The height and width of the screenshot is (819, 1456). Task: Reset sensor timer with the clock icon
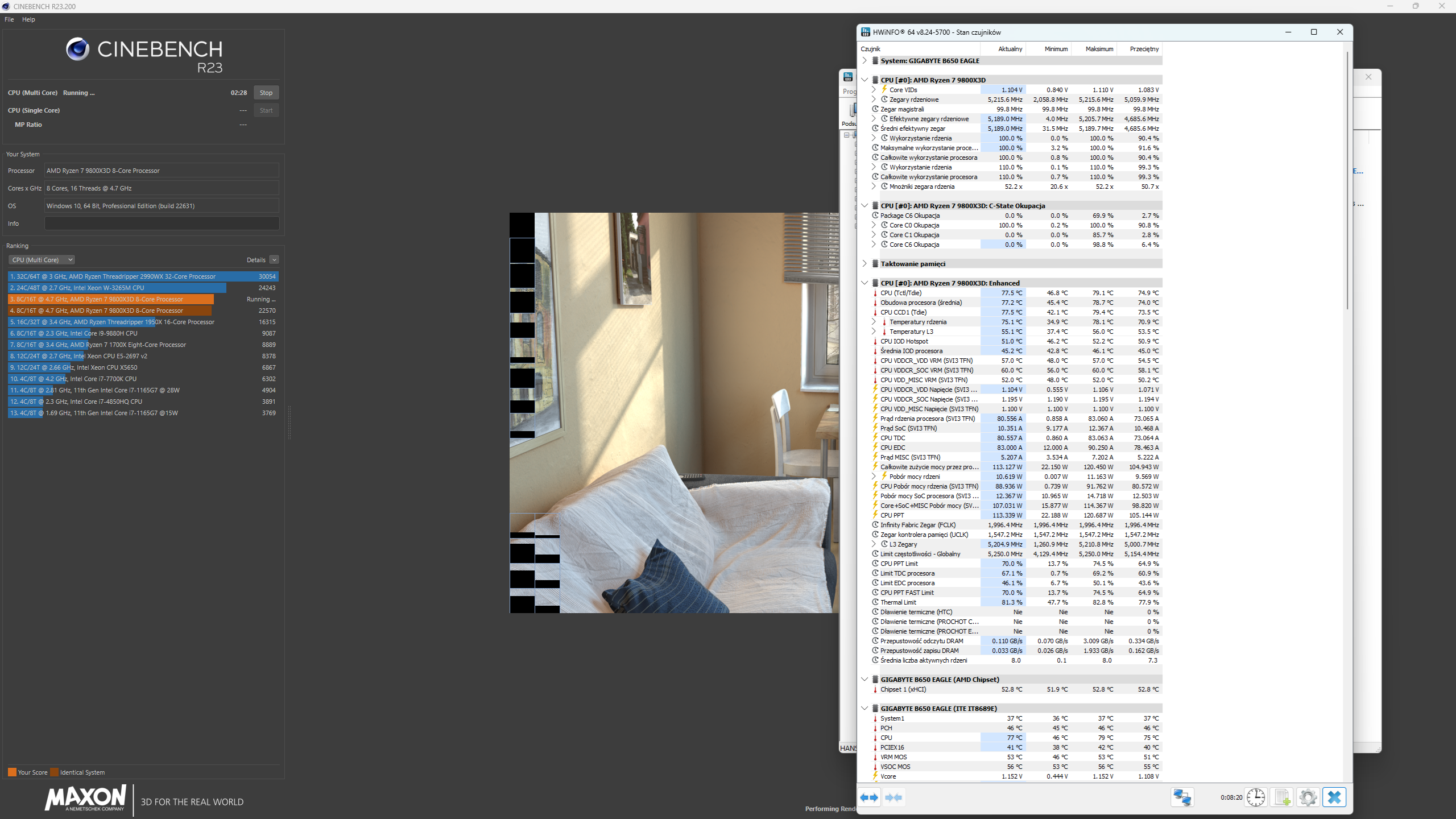point(1255,797)
